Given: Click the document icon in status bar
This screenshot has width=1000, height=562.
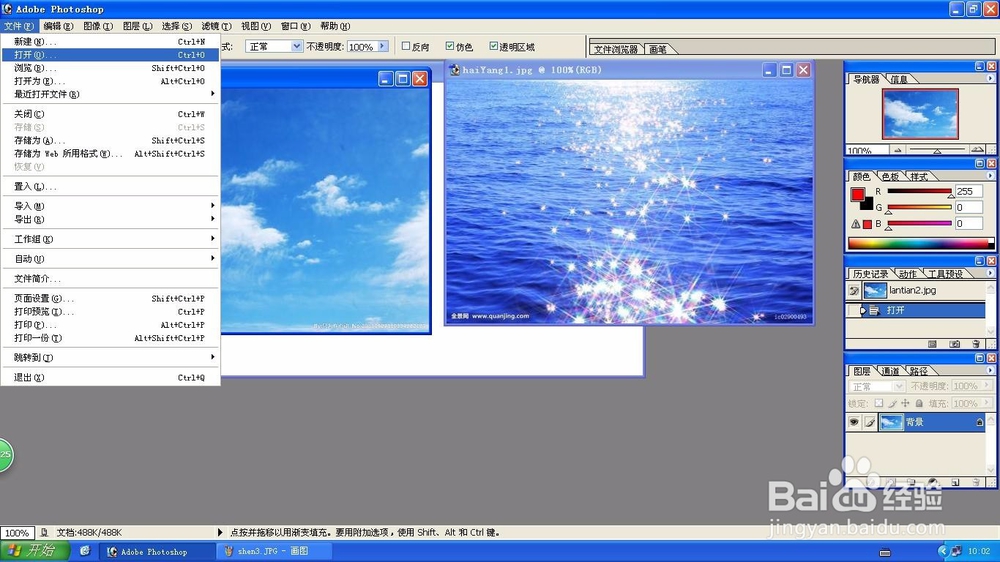Looking at the screenshot, I should point(44,532).
